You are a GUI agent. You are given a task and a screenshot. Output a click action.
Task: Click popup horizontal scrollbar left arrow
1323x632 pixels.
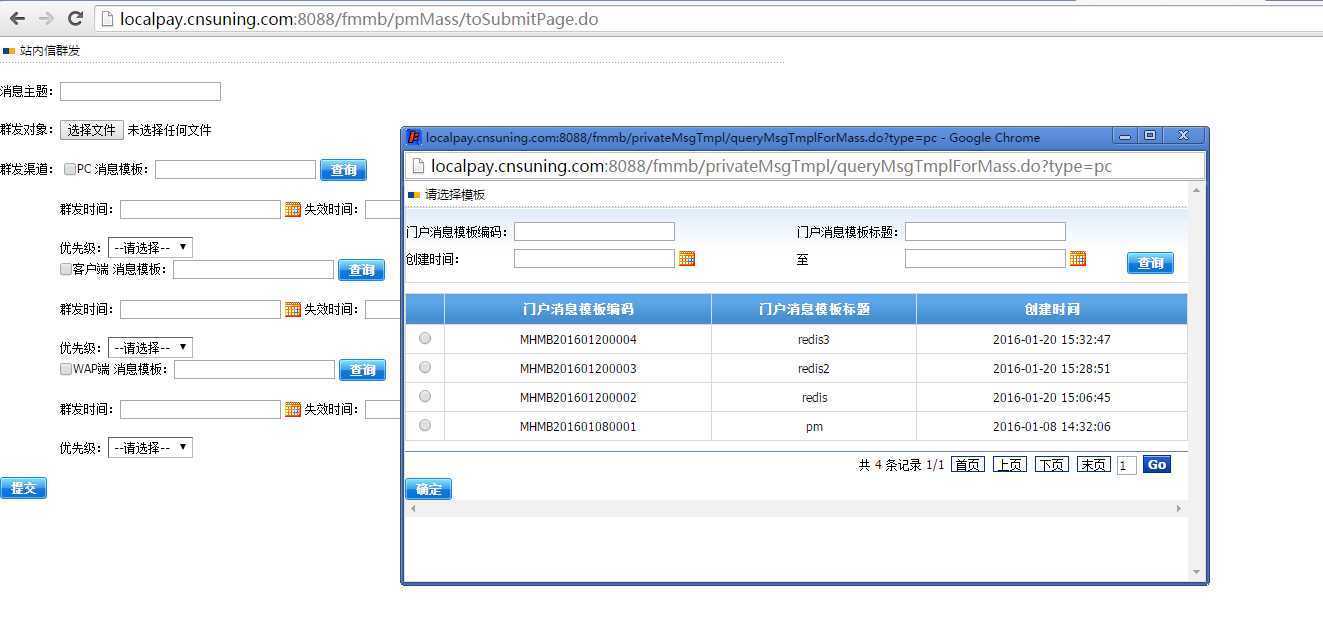(413, 508)
